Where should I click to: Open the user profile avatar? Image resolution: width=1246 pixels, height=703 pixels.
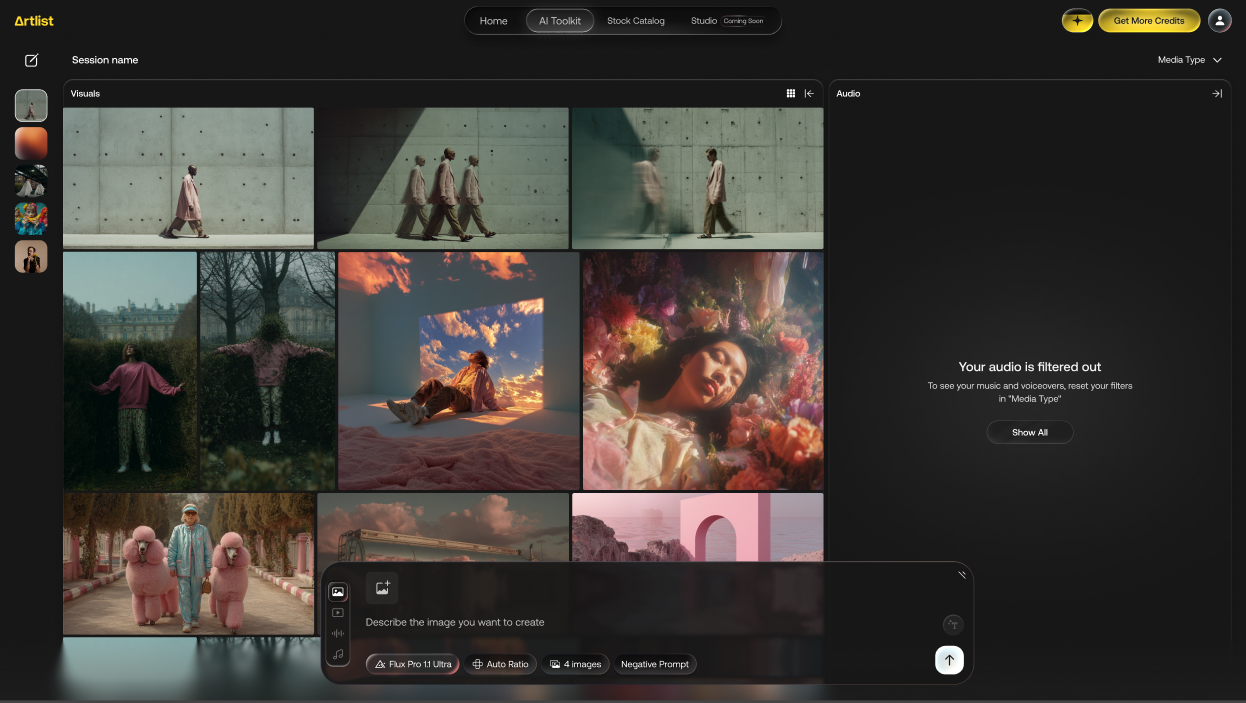click(x=1219, y=20)
